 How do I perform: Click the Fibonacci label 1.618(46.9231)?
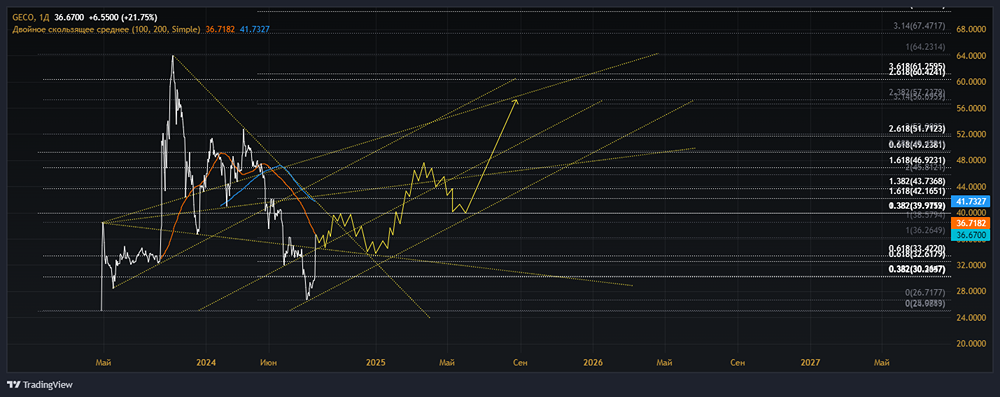[x=916, y=159]
